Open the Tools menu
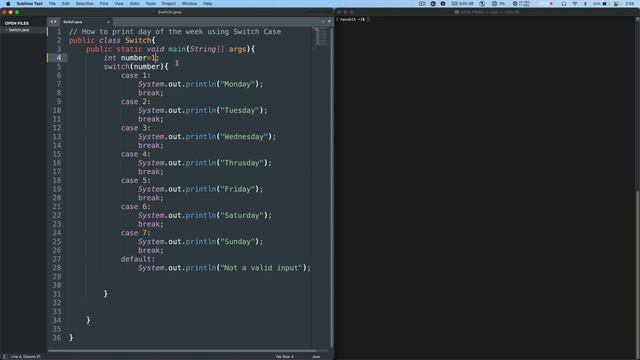This screenshot has height=360, width=640. pyautogui.click(x=151, y=4)
